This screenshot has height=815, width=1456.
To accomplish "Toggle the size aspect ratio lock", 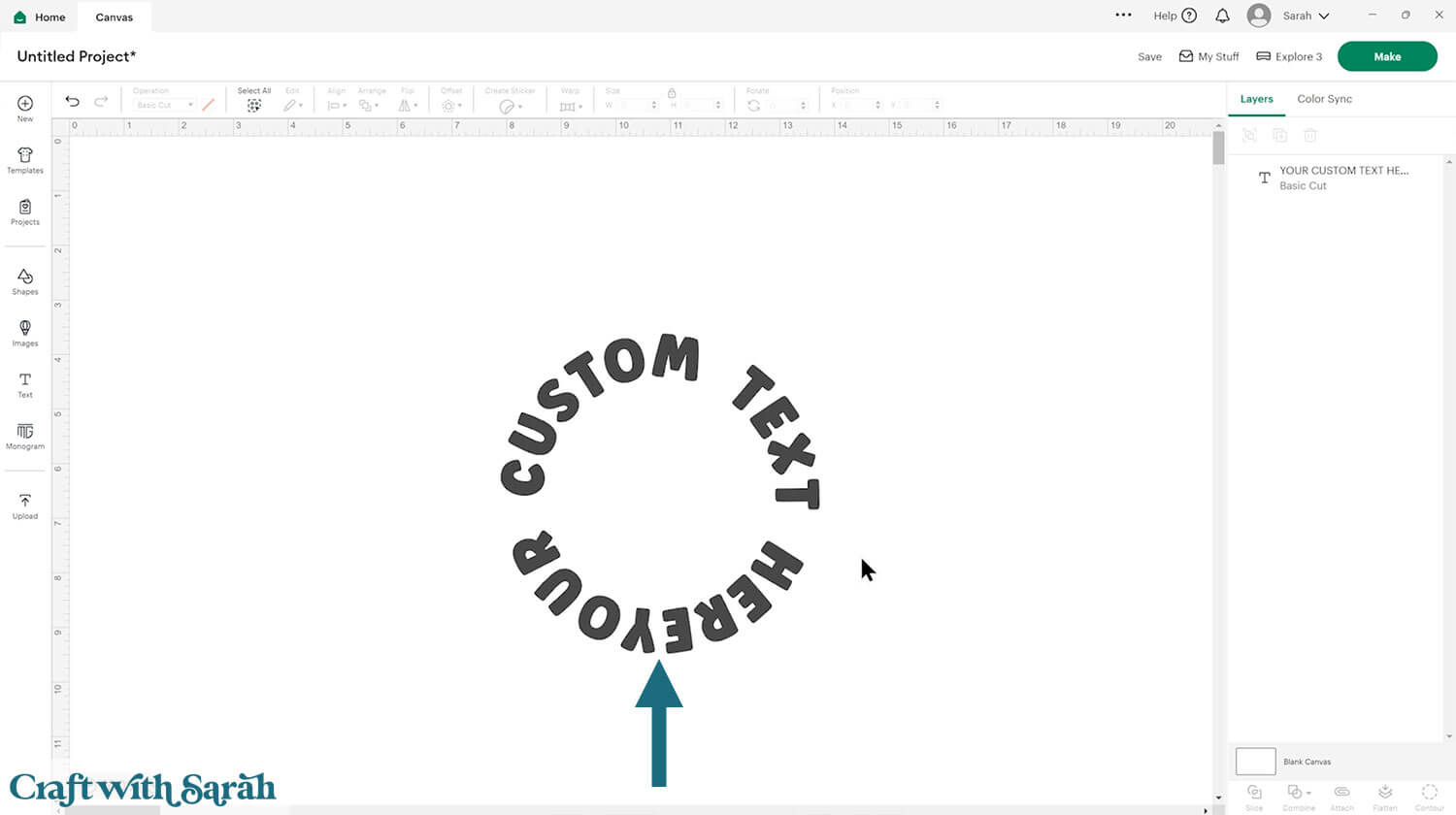I will pyautogui.click(x=671, y=92).
